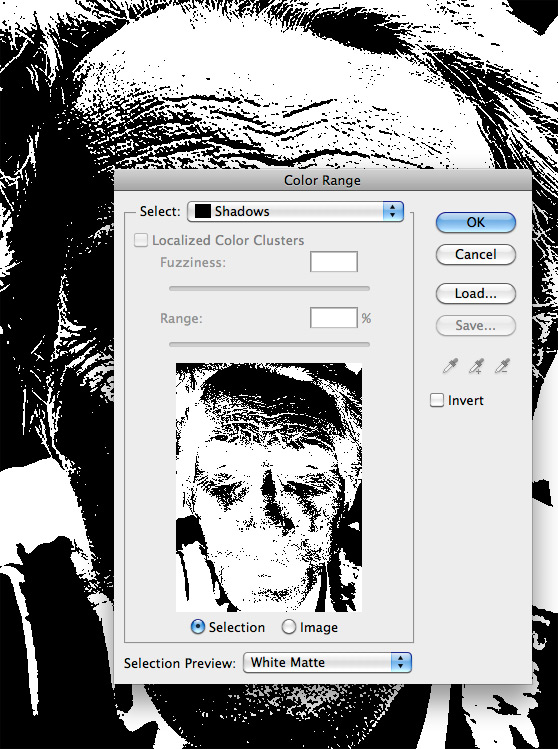The image size is (558, 749).
Task: Click the Load... button
Action: [x=476, y=293]
